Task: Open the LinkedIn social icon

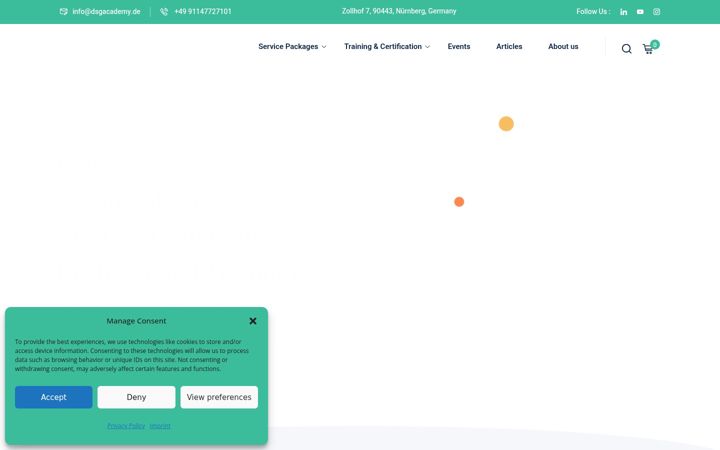Action: 623,12
